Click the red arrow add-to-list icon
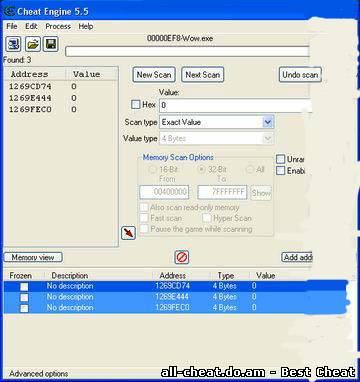Screen dimensions: 360x382 coord(128,233)
